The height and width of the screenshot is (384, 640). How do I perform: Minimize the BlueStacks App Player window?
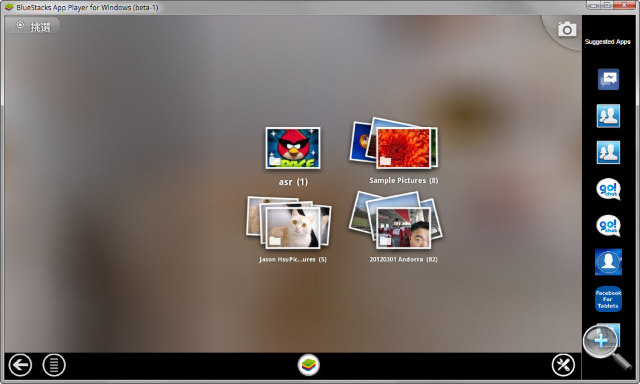(594, 5)
